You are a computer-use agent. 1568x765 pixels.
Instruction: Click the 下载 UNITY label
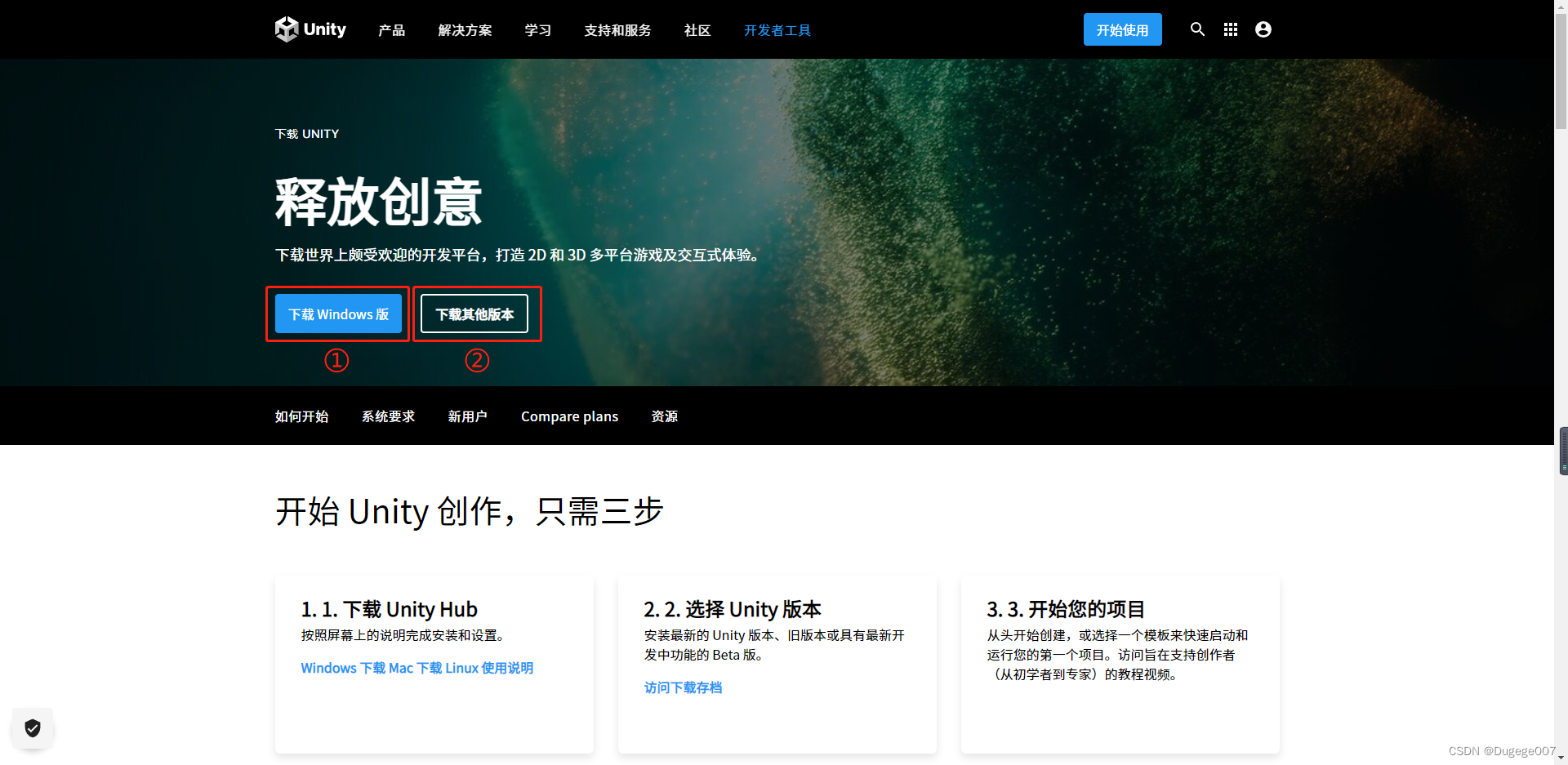tap(307, 134)
